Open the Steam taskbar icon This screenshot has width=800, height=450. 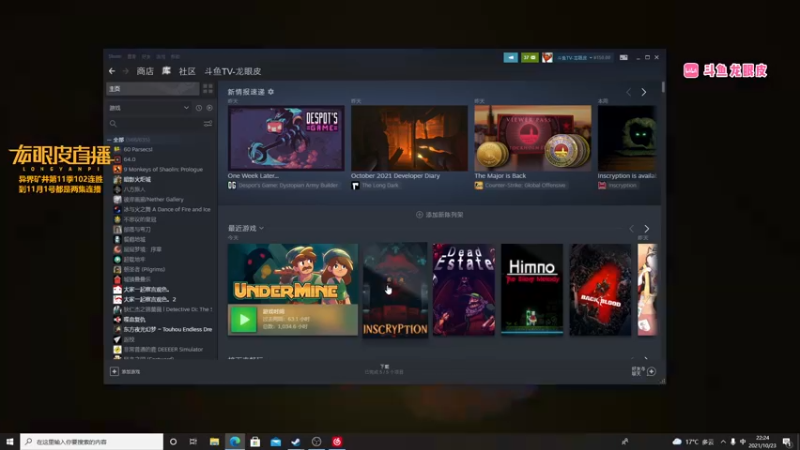[x=296, y=441]
